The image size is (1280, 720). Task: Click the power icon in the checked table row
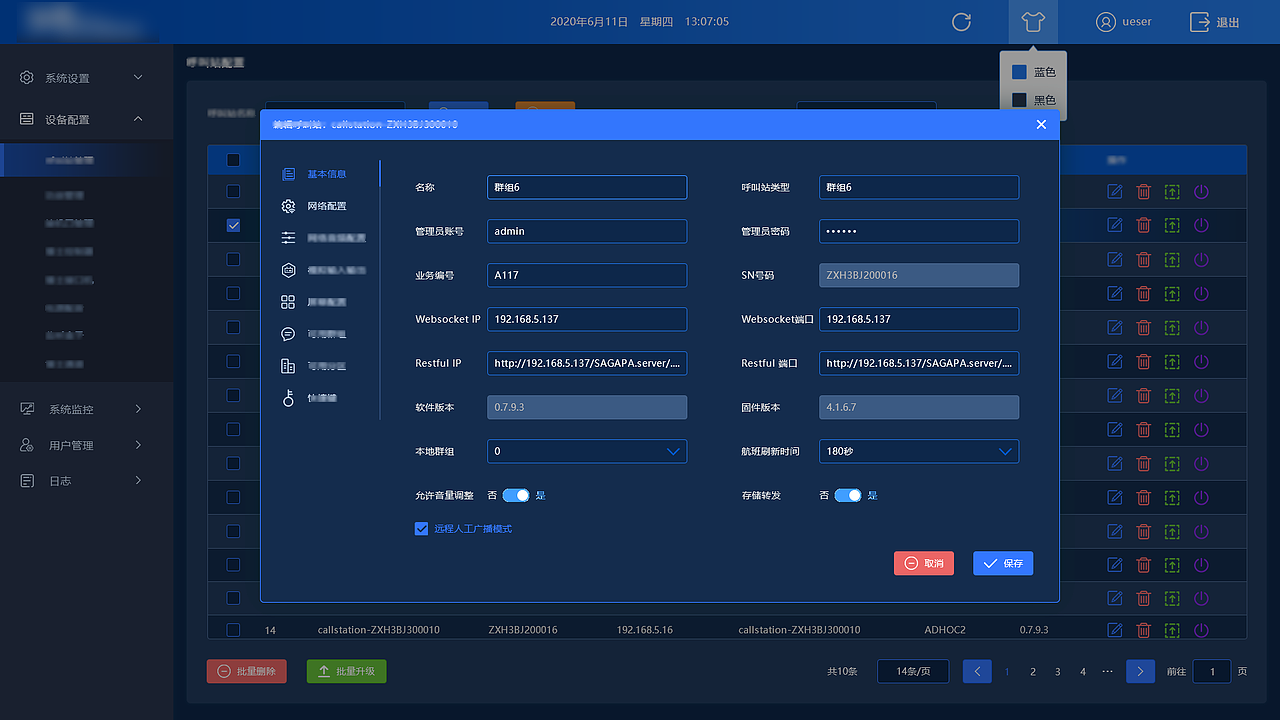pos(1202,226)
